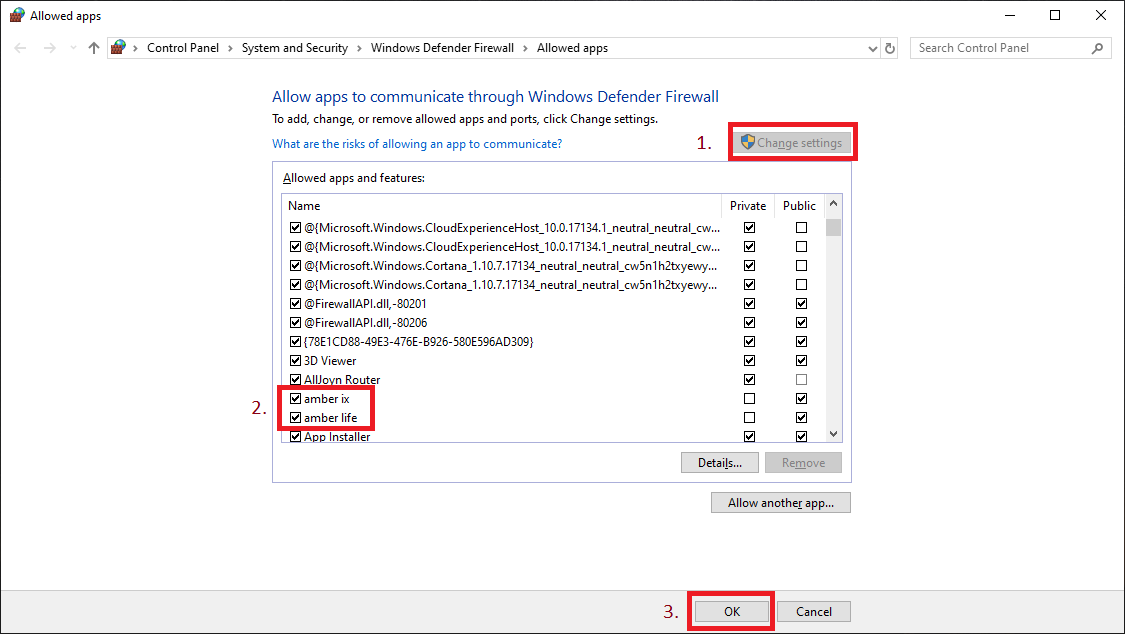Open the risks of allowing an app link
The height and width of the screenshot is (634, 1125).
tap(417, 144)
